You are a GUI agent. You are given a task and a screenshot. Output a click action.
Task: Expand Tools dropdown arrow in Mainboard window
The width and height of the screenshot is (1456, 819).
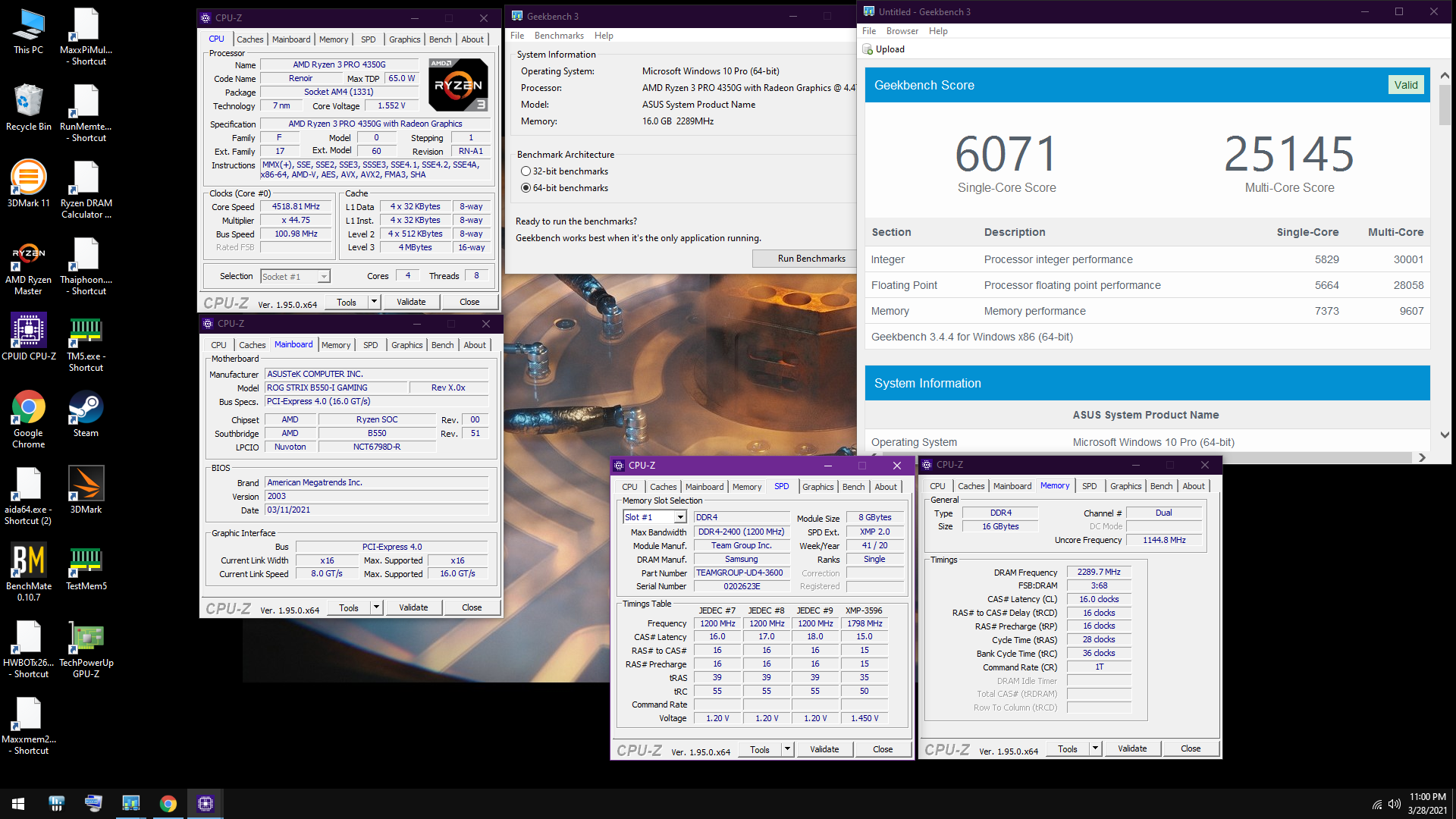[376, 607]
